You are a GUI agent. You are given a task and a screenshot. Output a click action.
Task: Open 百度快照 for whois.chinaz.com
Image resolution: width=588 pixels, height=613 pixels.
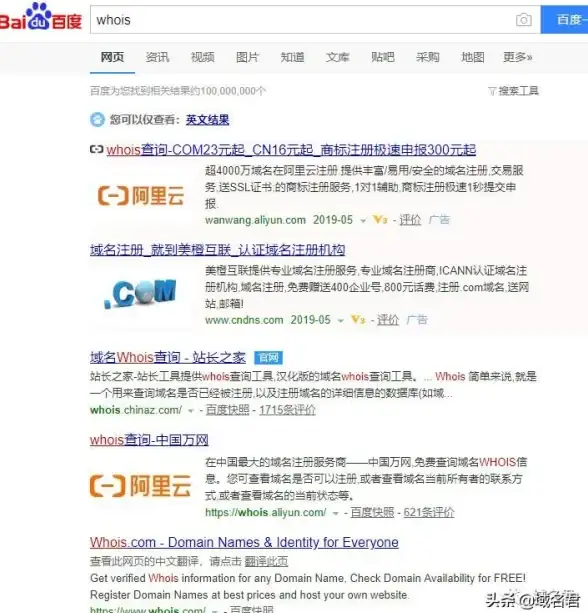228,410
